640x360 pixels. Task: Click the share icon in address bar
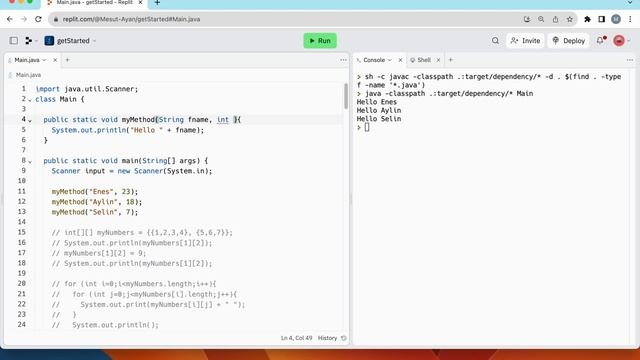tap(555, 19)
